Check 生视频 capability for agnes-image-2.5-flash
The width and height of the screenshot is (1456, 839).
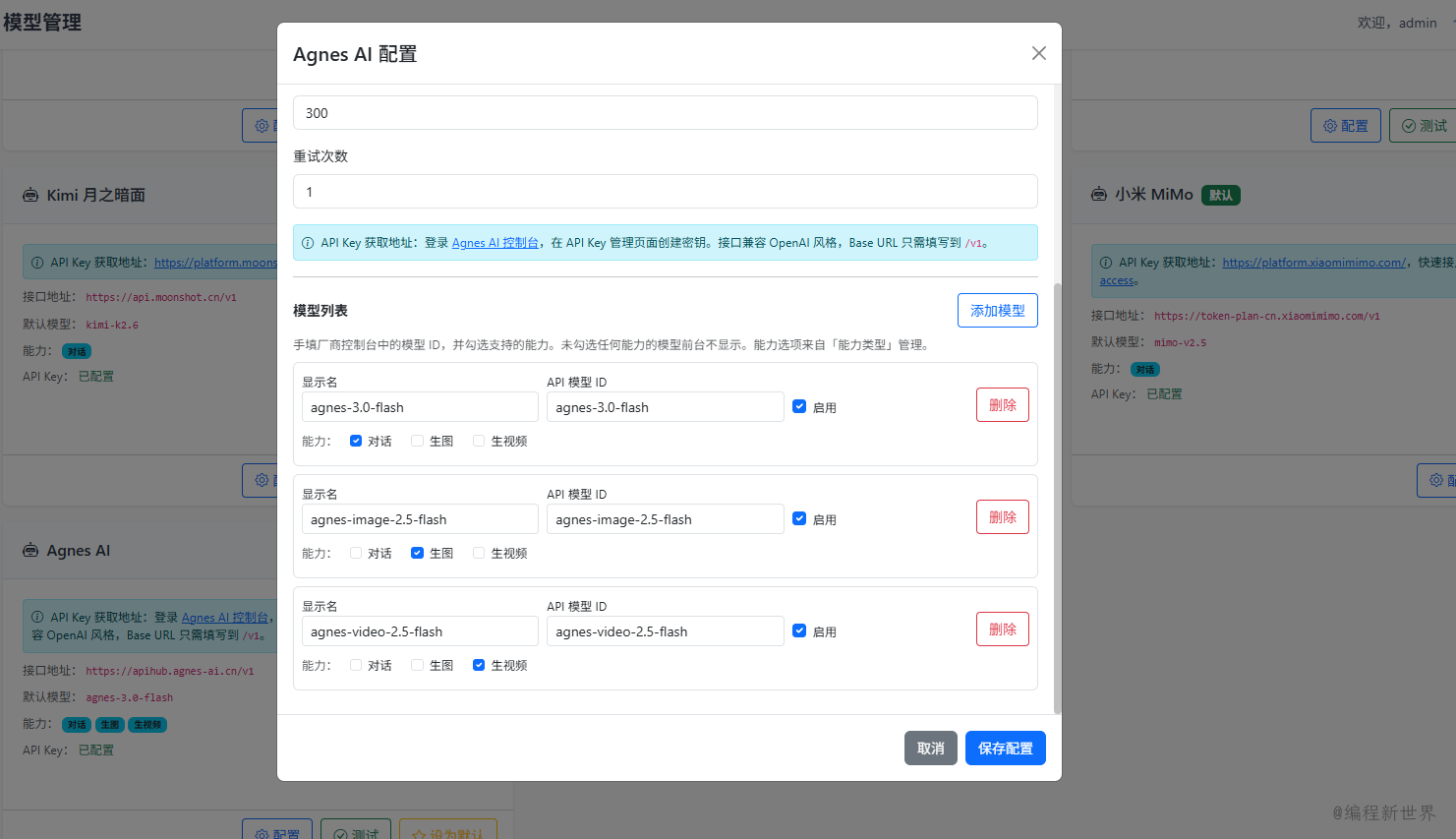tap(479, 553)
